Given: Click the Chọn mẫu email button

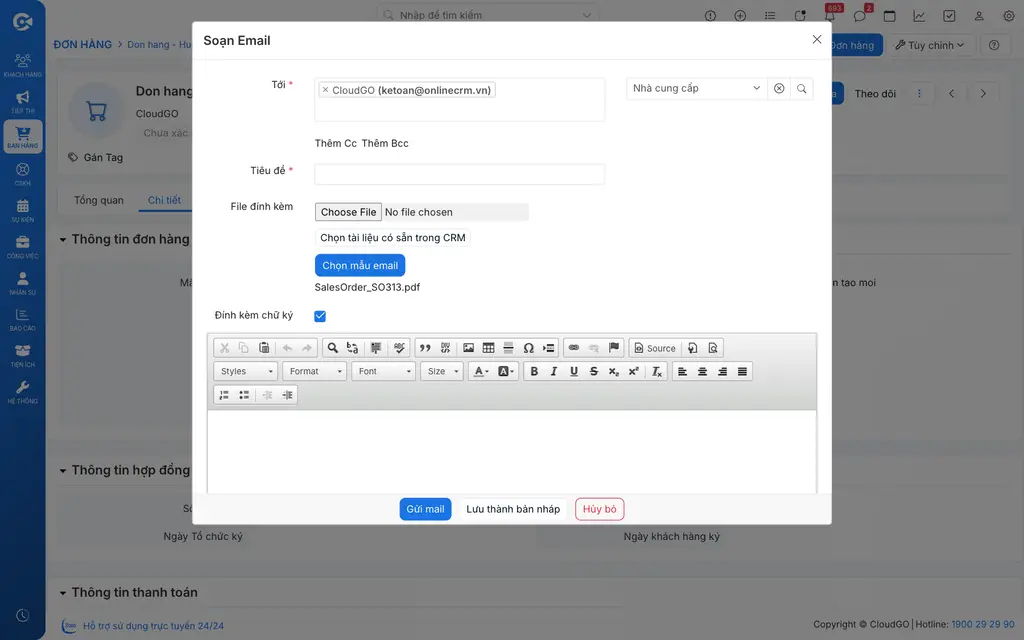Looking at the screenshot, I should (360, 266).
